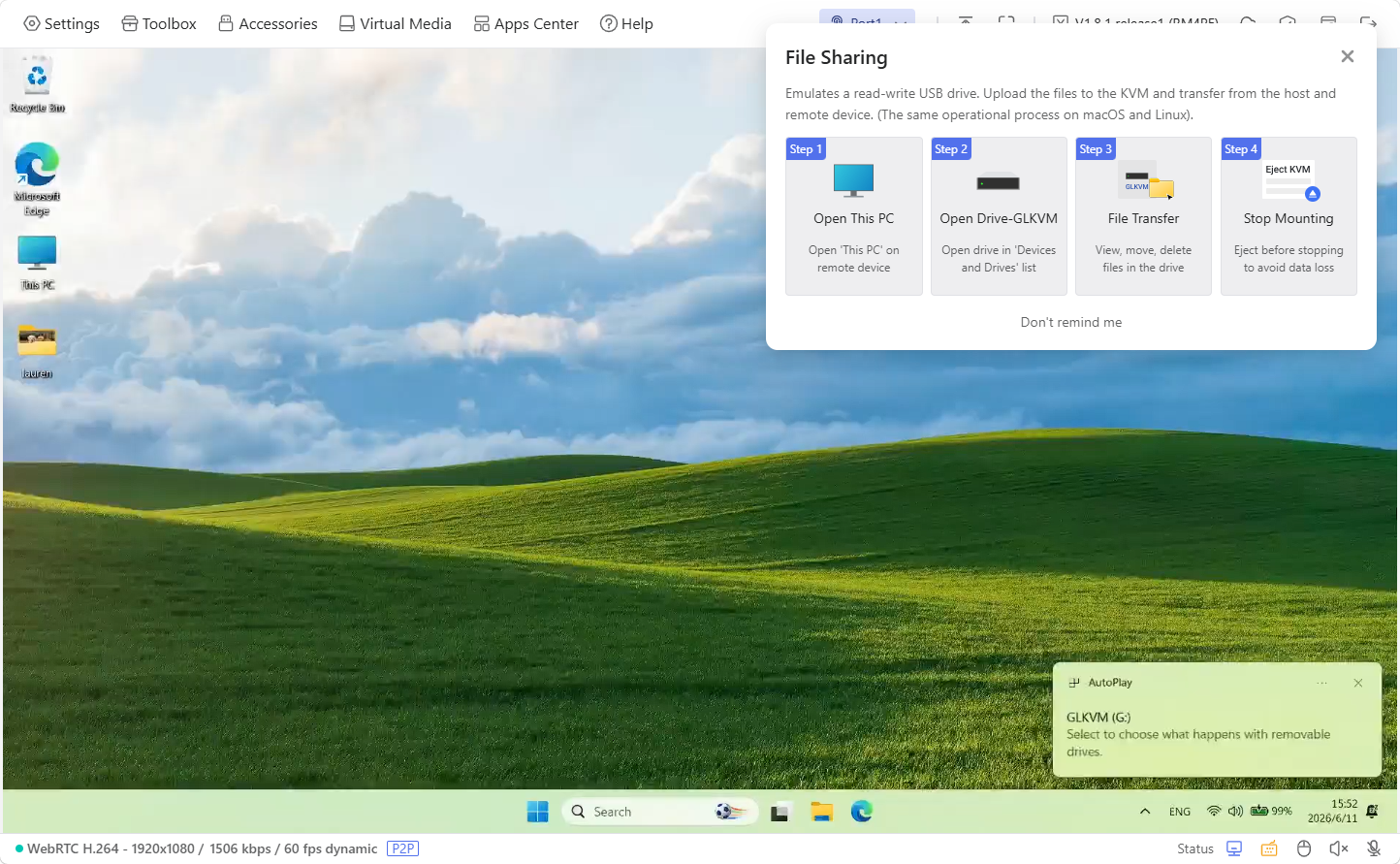Open the Help menu
This screenshot has width=1400, height=864.
click(626, 23)
